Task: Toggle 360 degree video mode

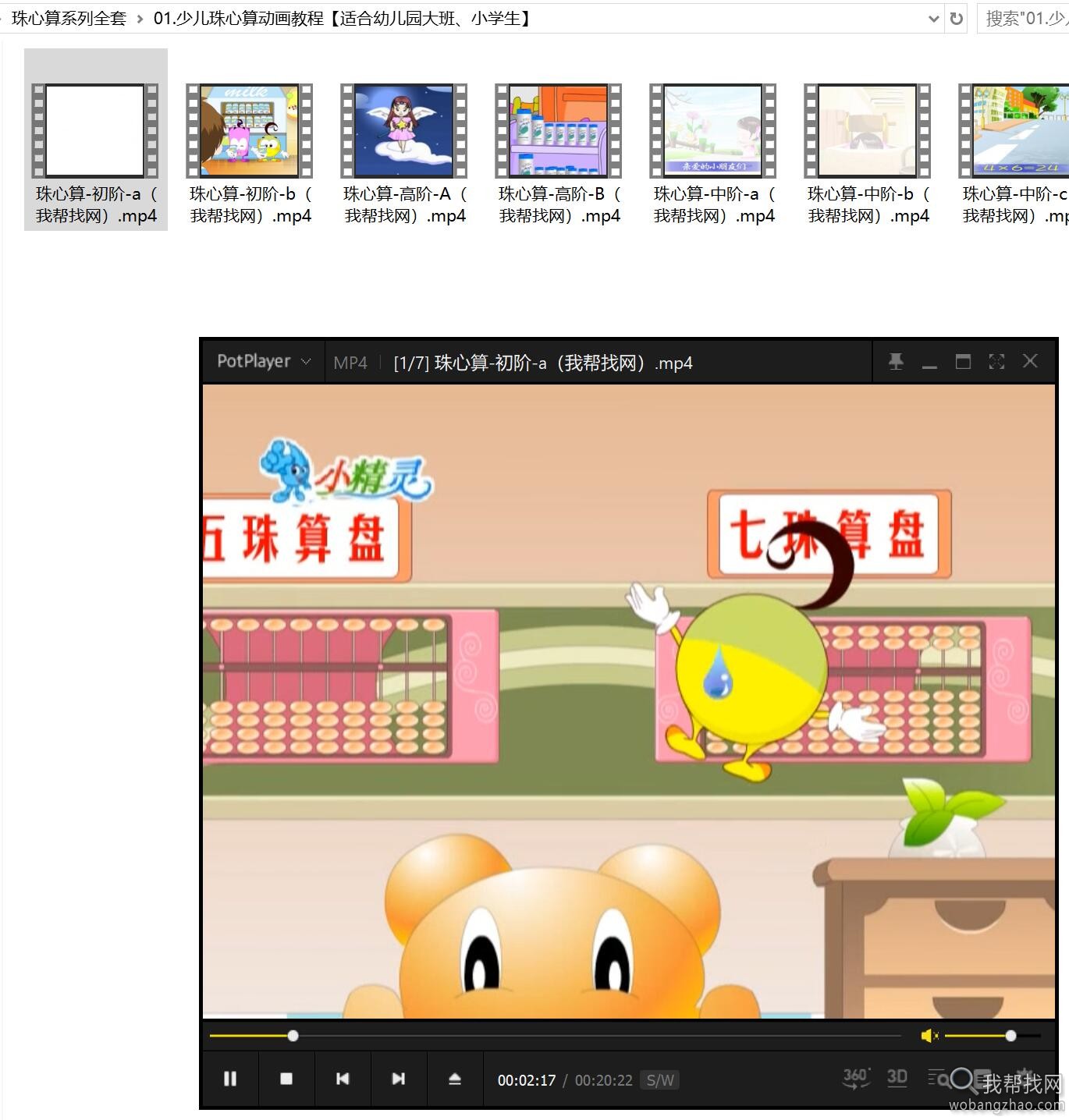Action: (856, 1079)
